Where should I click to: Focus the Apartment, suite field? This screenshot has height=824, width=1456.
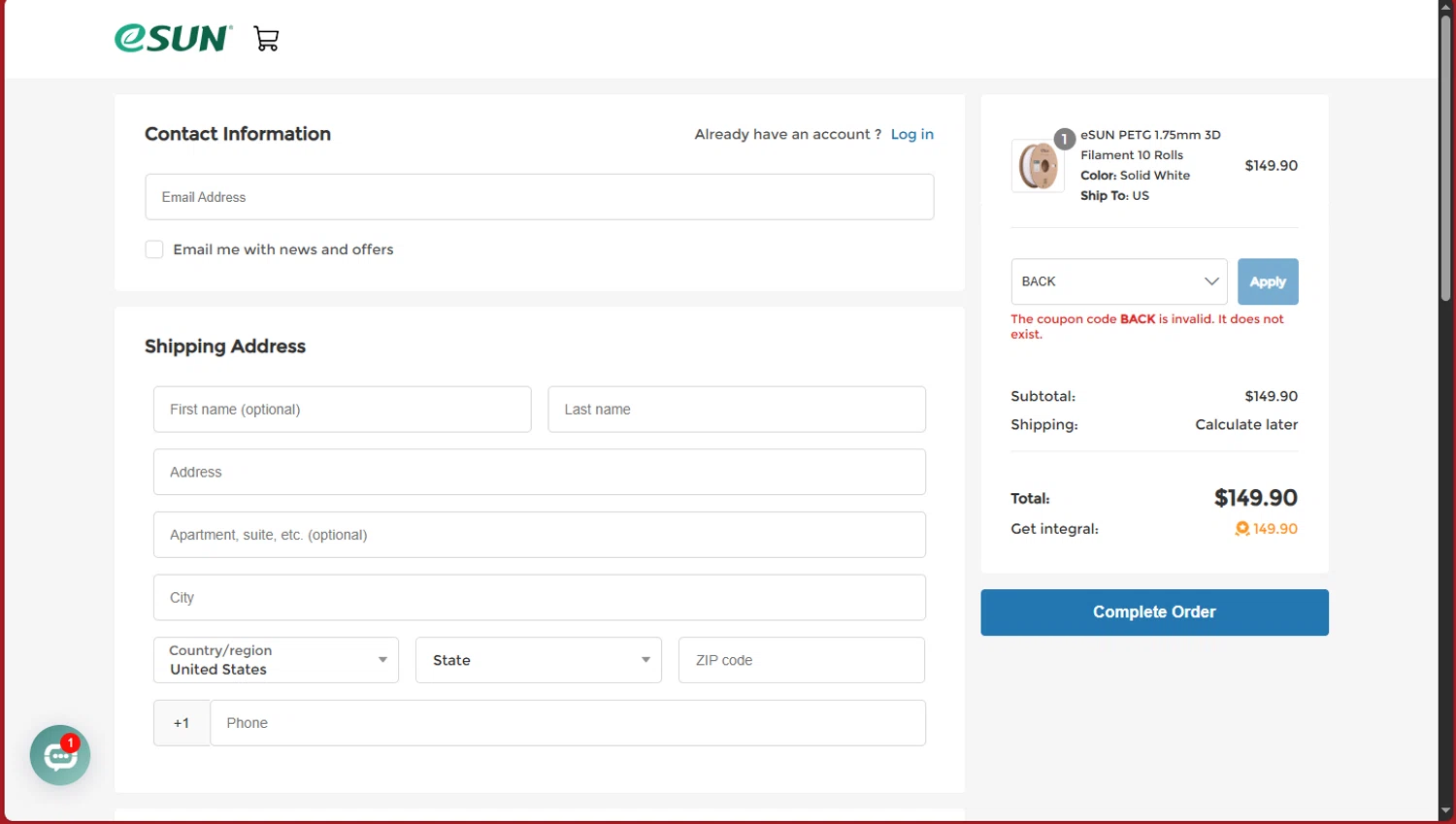[x=540, y=535]
